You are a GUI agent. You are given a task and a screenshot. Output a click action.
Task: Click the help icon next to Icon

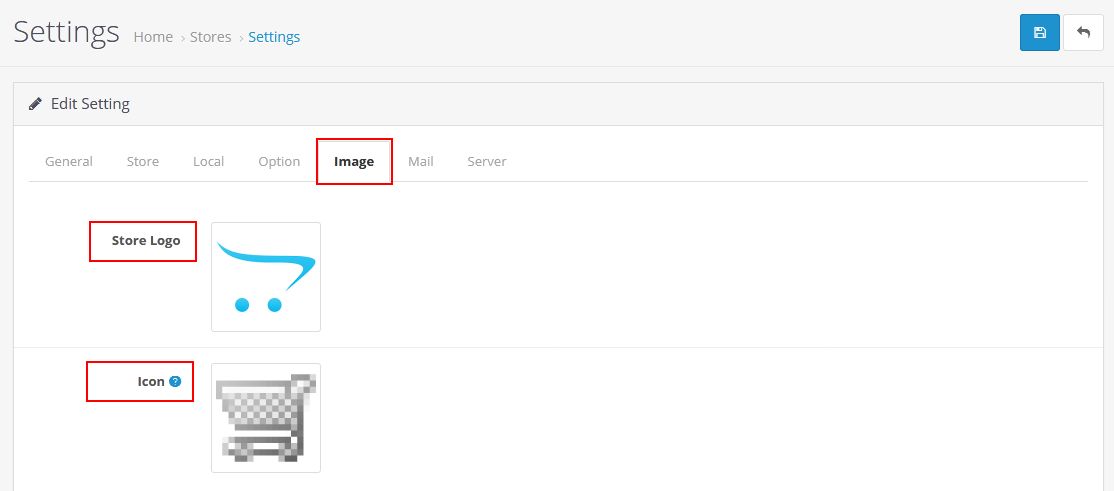[175, 382]
